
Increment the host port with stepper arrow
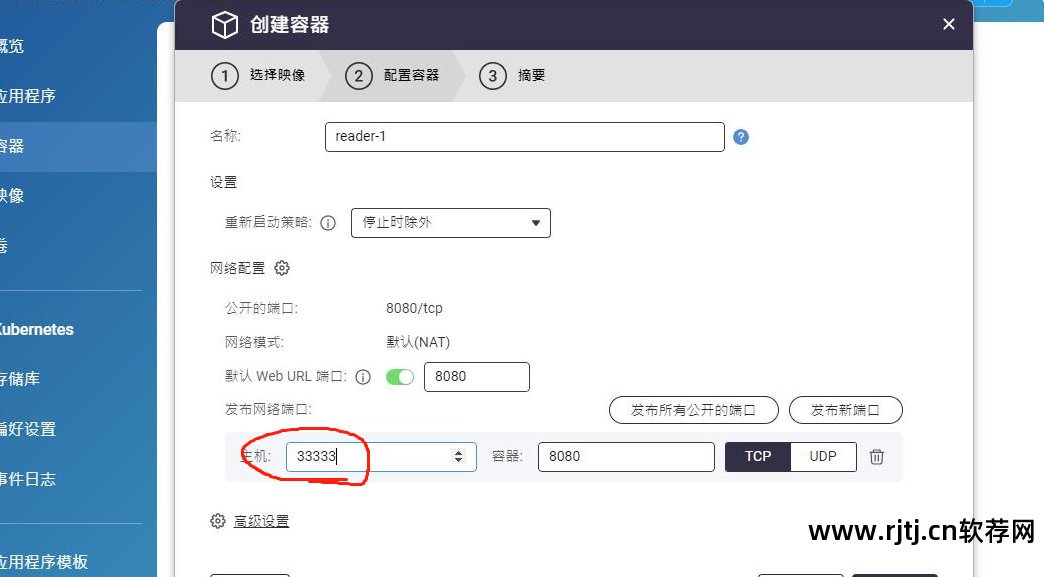[458, 452]
